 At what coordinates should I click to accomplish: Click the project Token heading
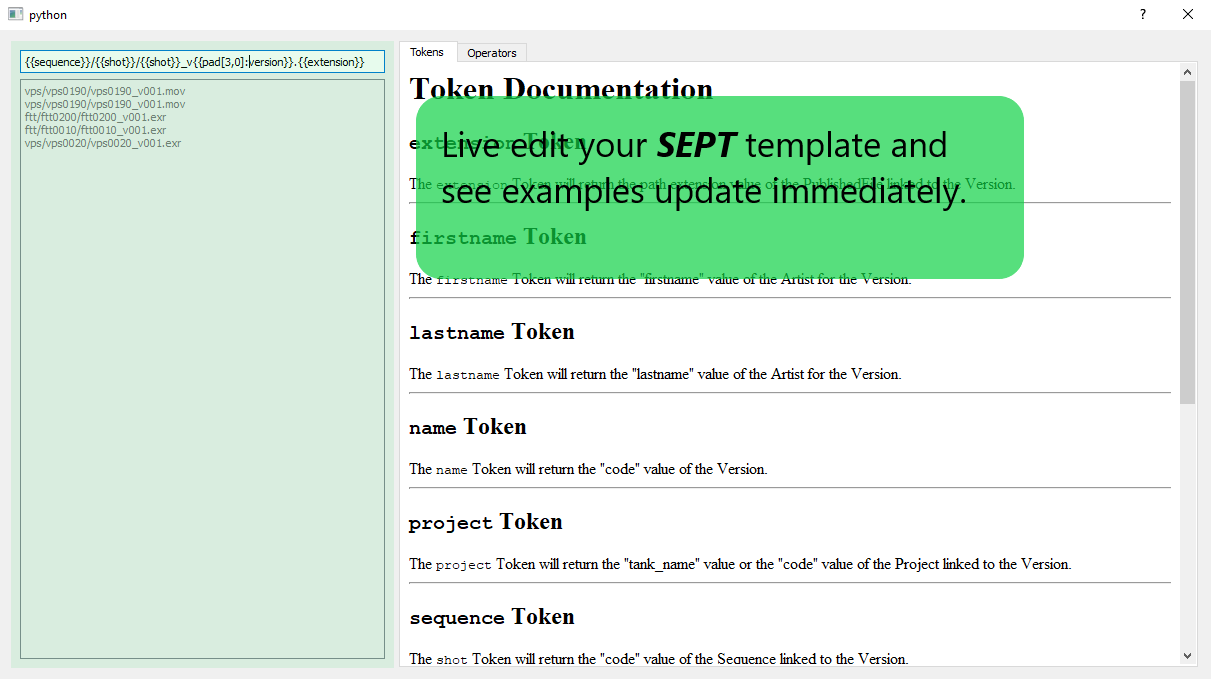click(x=485, y=522)
